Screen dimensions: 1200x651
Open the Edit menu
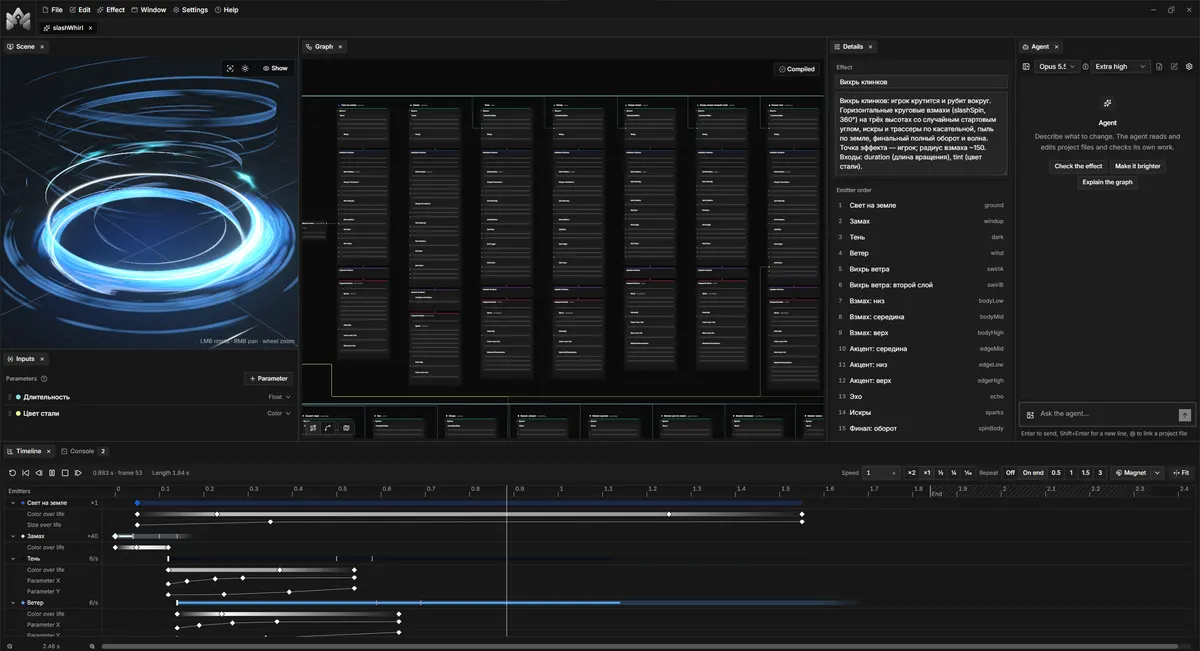click(x=80, y=9)
